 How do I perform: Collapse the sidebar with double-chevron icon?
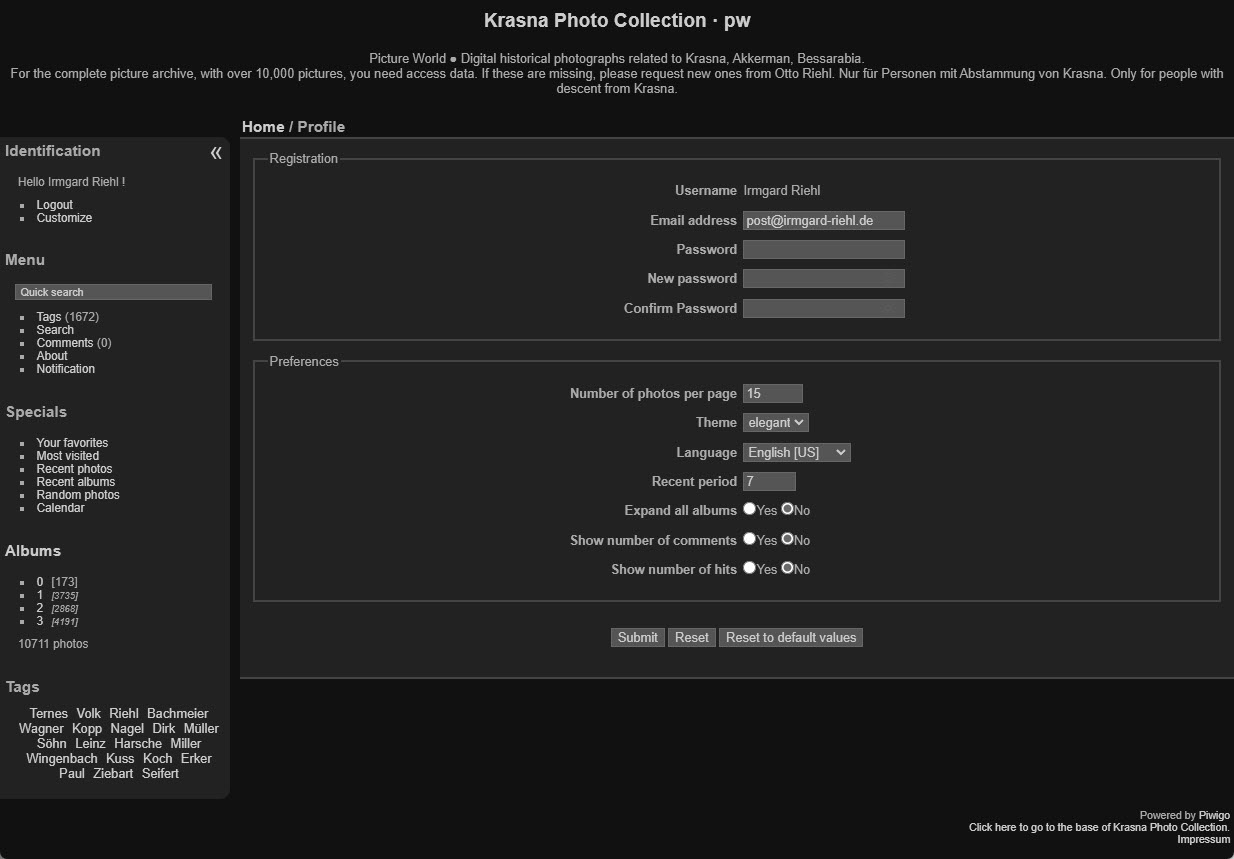tap(216, 153)
